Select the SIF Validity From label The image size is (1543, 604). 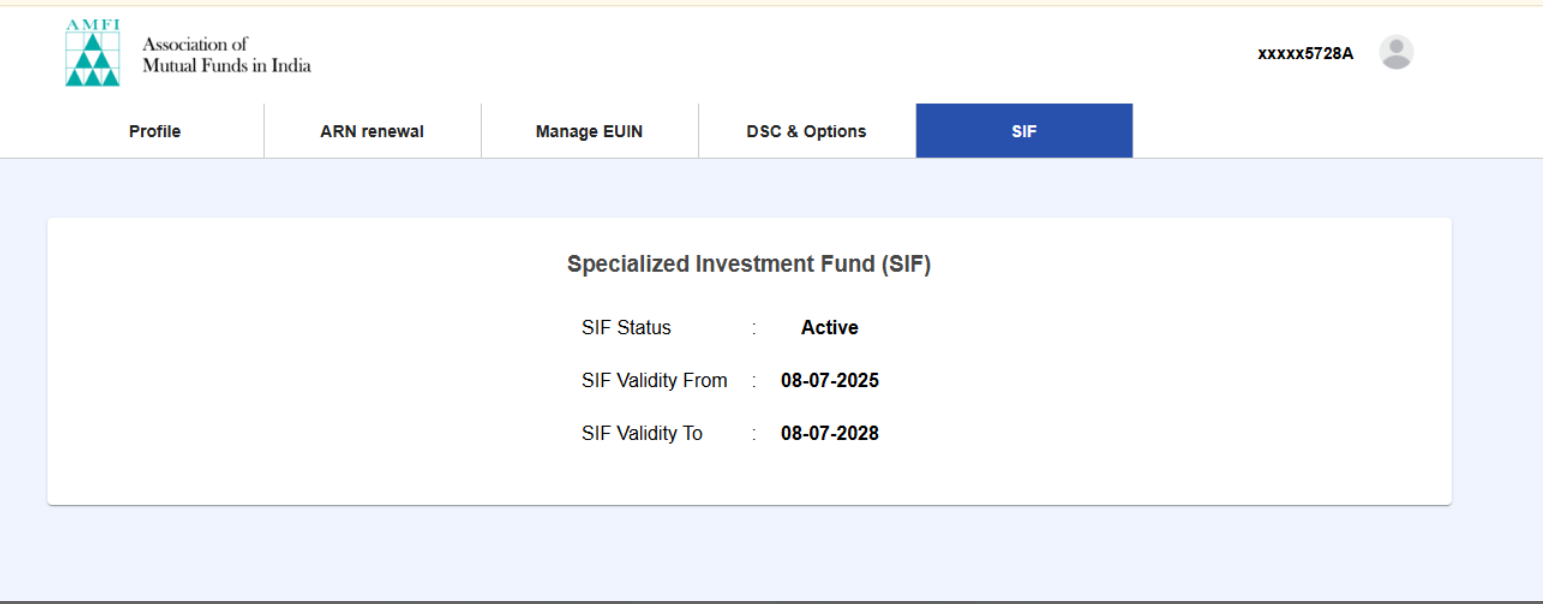click(x=654, y=381)
